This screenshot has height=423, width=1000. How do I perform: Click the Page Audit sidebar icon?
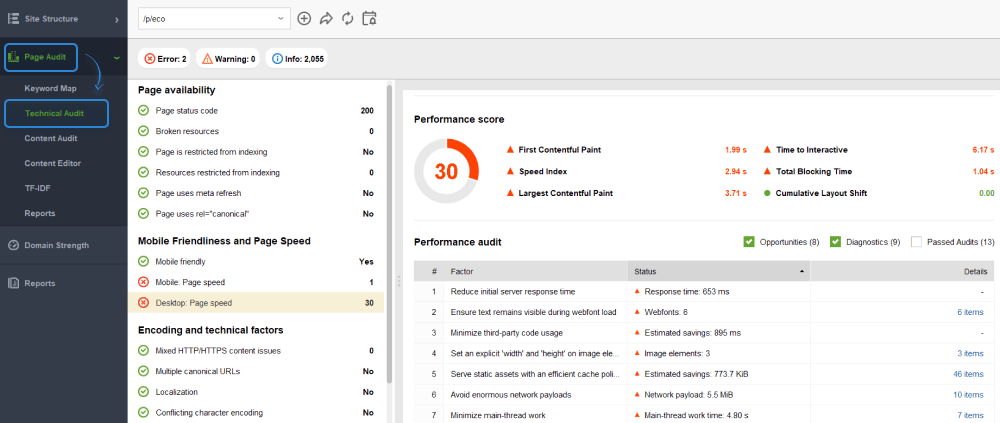click(13, 57)
